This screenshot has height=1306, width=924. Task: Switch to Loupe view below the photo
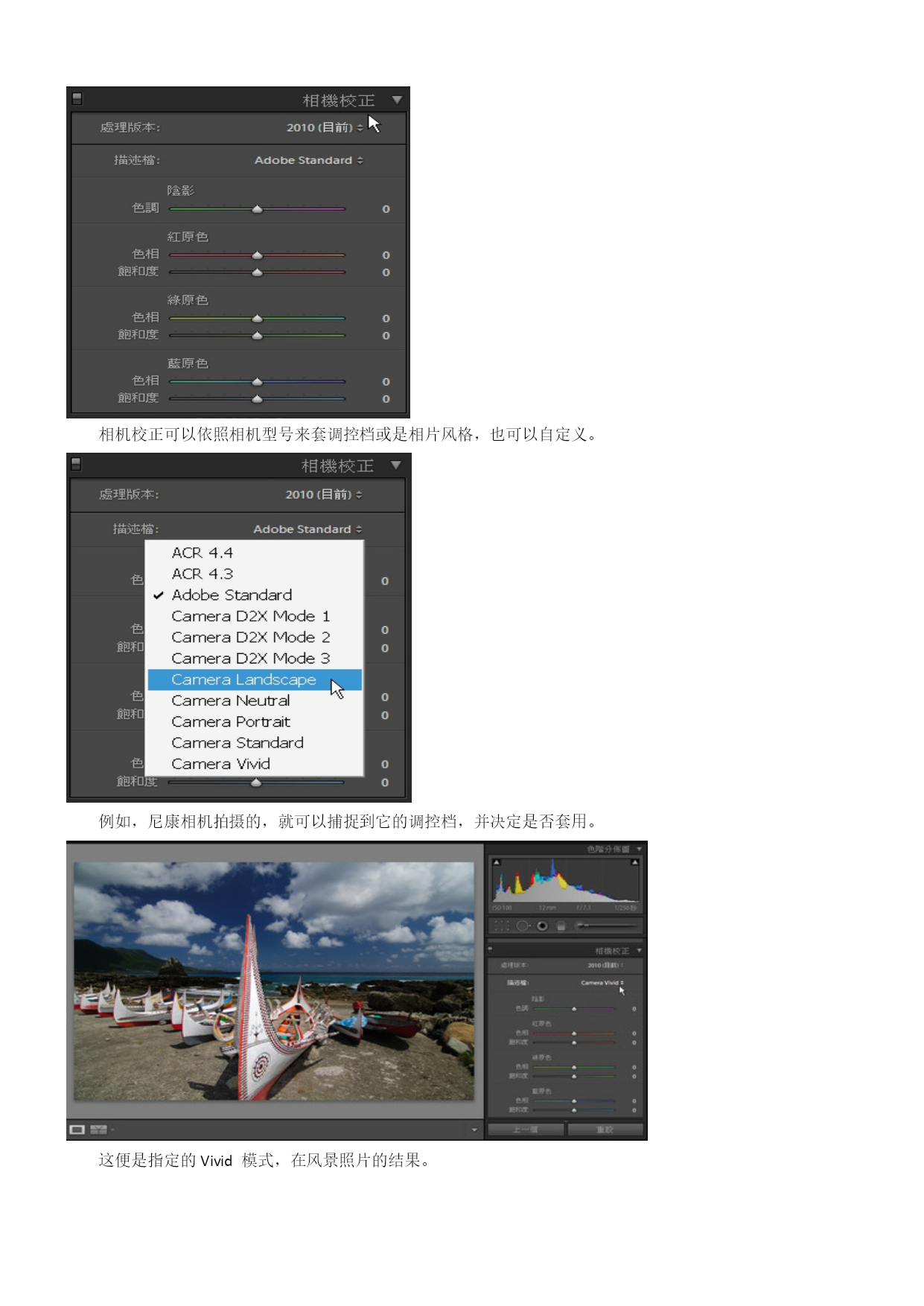coord(77,1130)
